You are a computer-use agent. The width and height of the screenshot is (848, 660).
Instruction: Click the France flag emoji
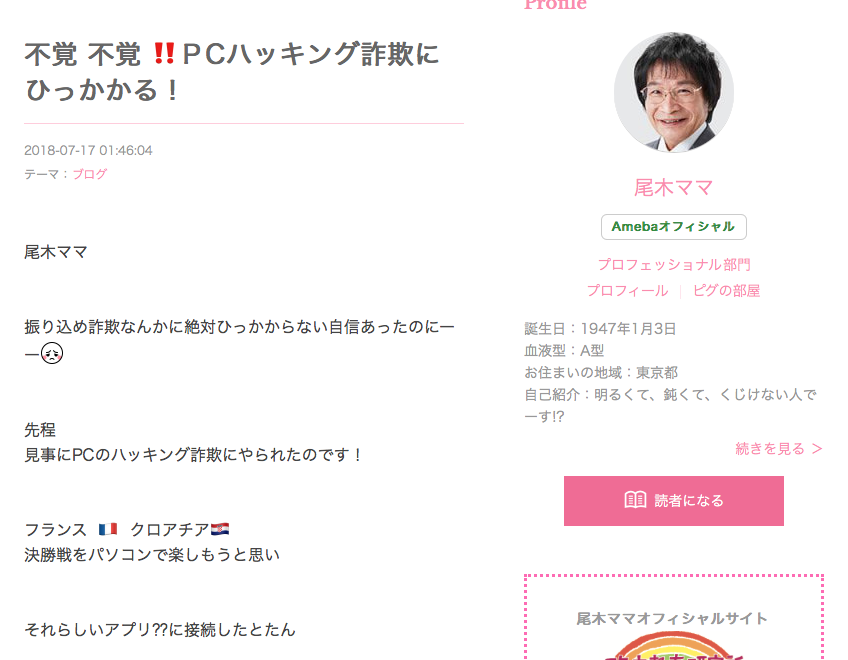(x=108, y=529)
